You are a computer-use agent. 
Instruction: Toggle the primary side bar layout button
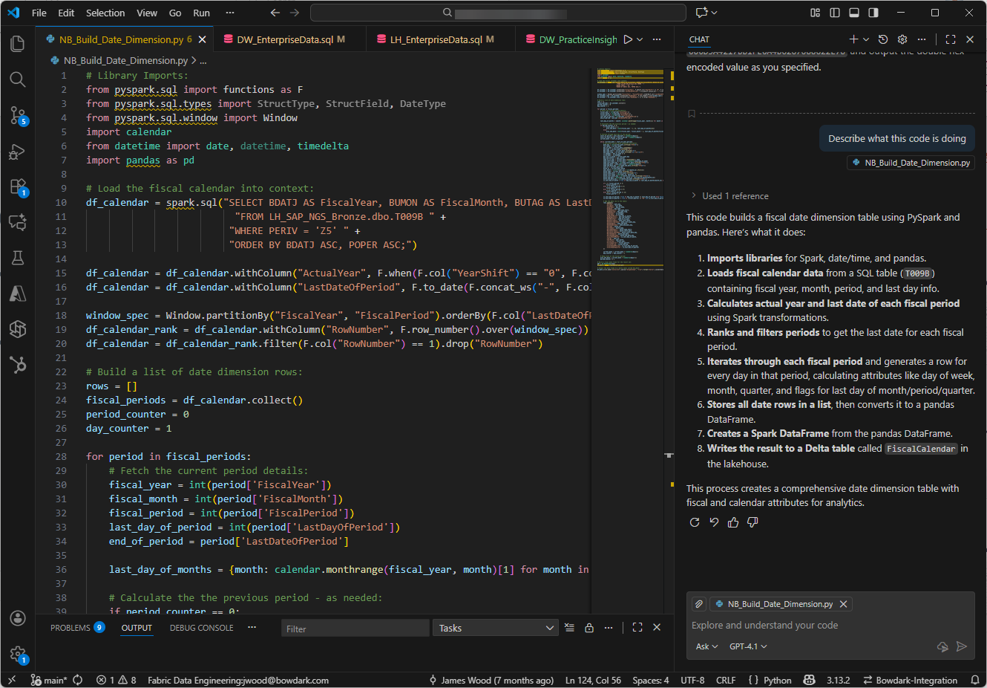pyautogui.click(x=835, y=13)
